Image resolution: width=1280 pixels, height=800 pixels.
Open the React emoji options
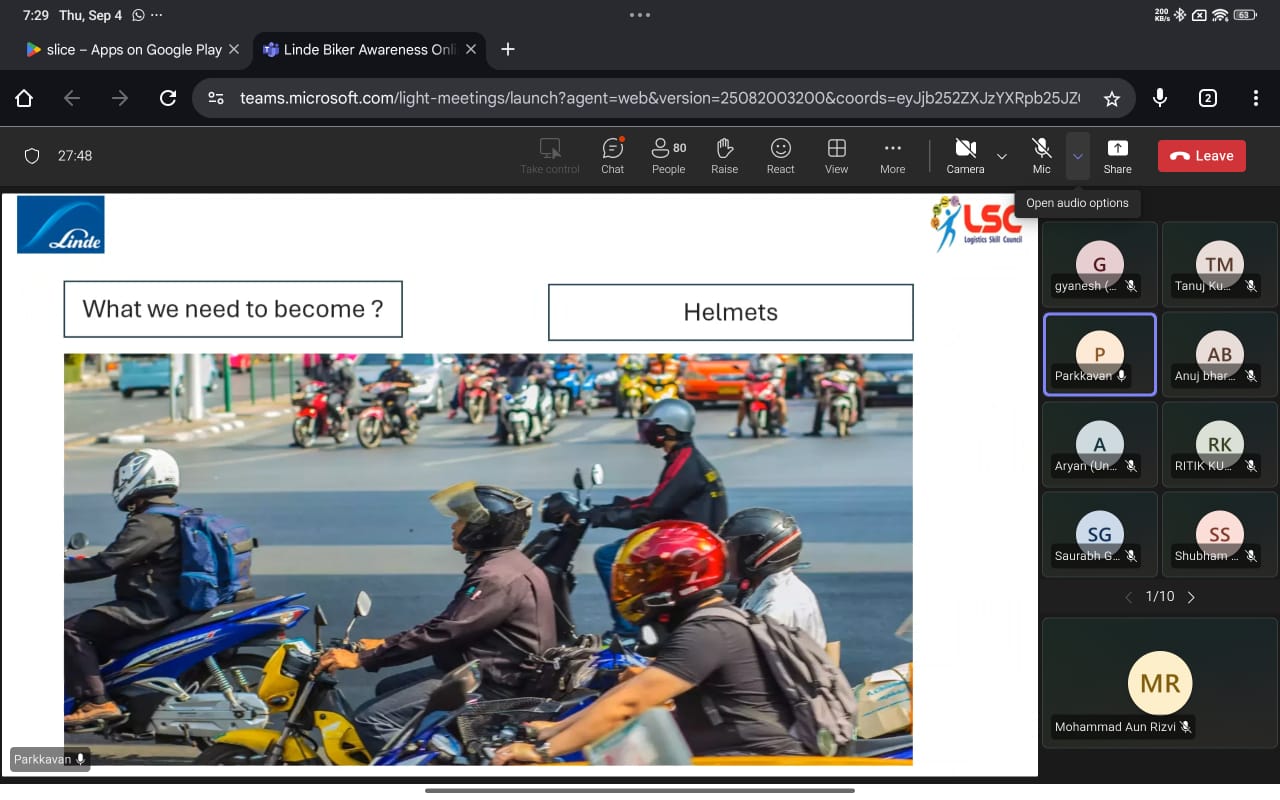tap(780, 155)
